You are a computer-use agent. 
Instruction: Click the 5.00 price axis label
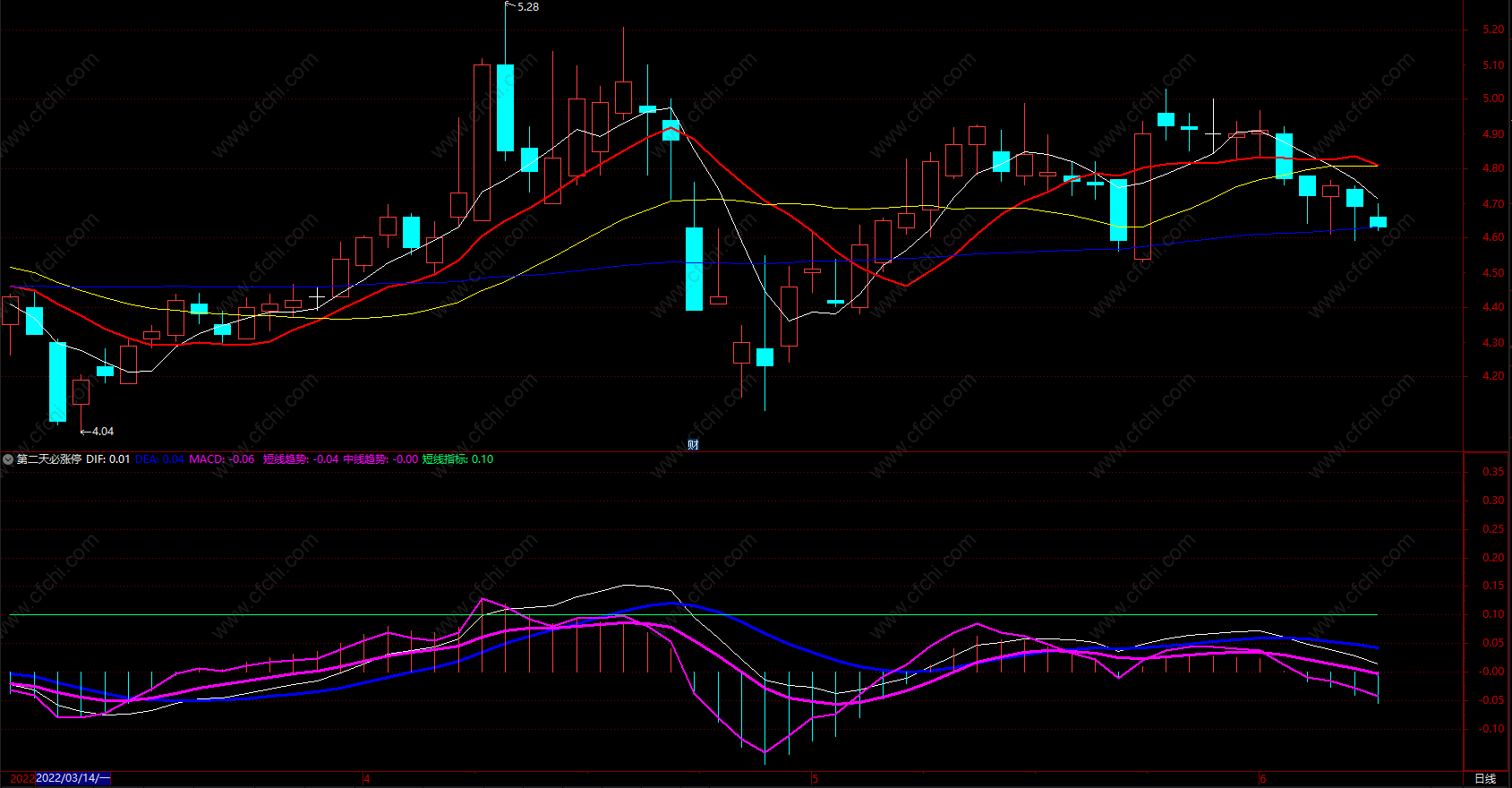(x=1493, y=99)
